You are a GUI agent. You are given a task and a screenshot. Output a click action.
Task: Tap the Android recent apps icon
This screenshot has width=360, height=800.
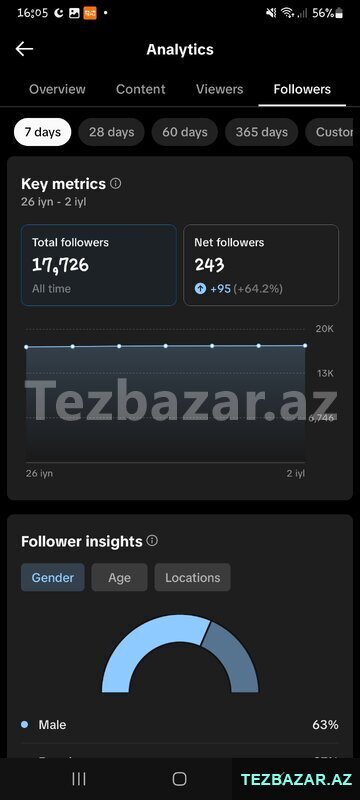point(79,779)
